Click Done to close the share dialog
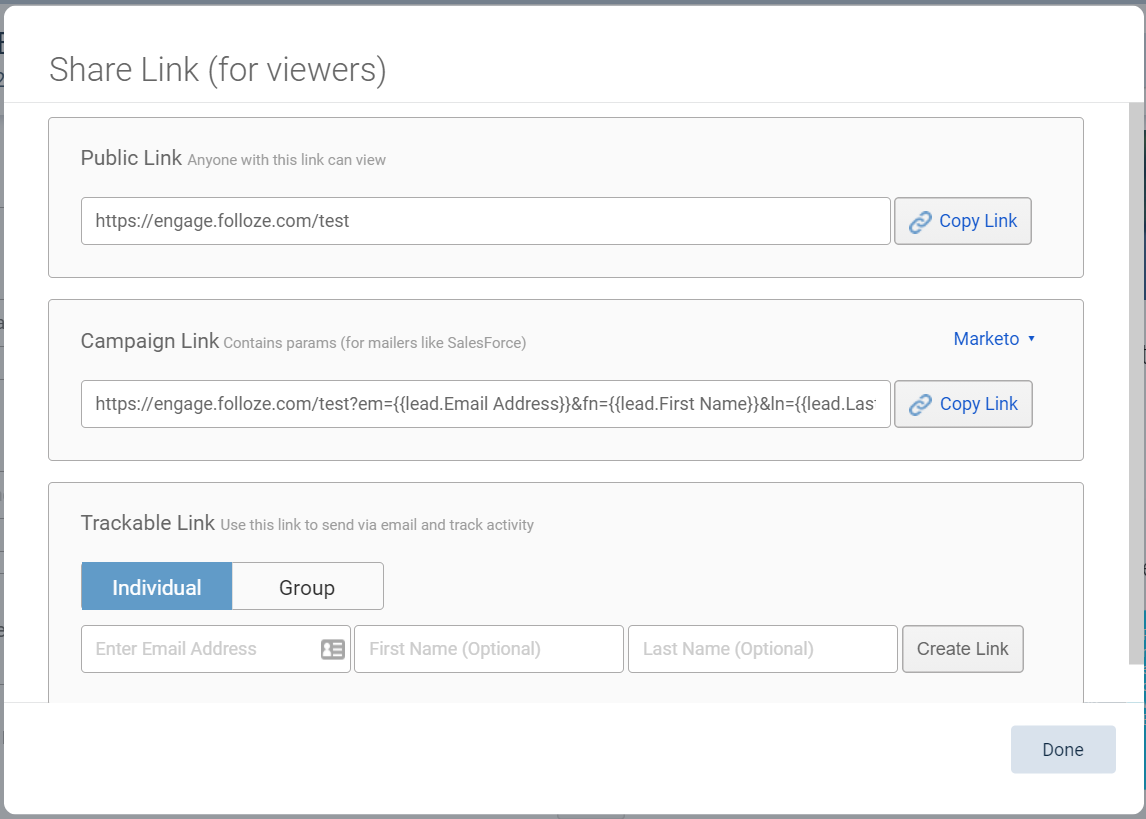The image size is (1146, 819). click(x=1062, y=750)
